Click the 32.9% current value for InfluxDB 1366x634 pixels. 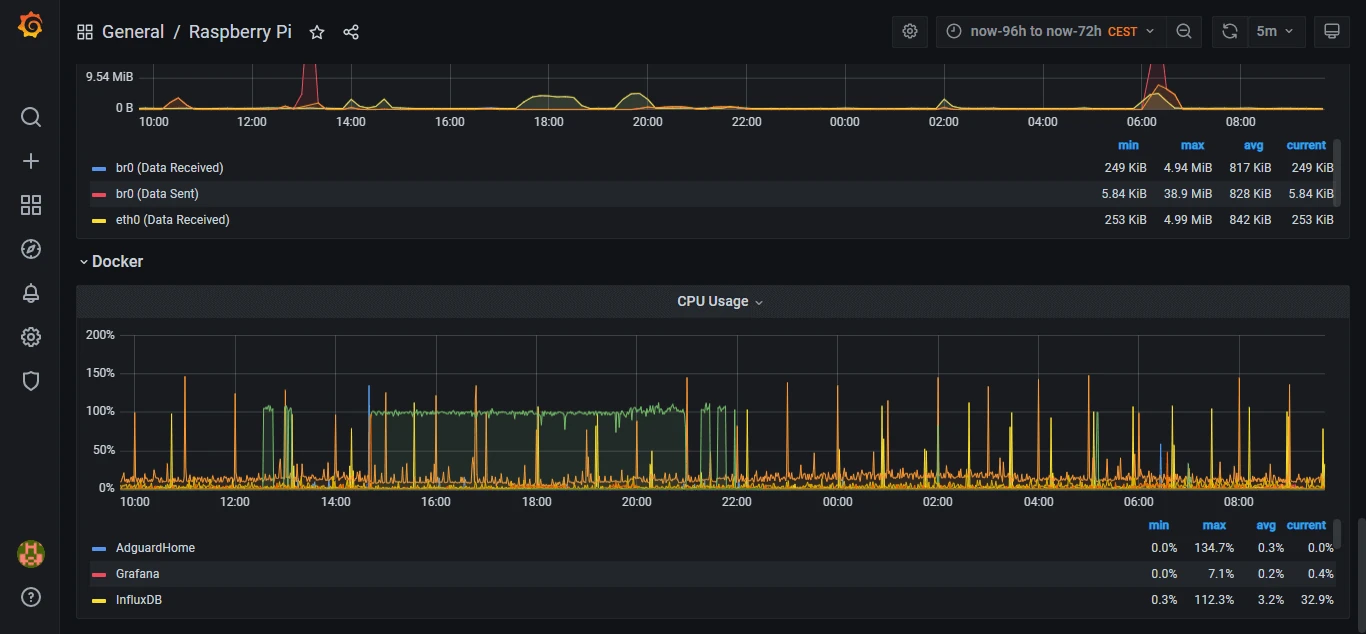click(x=1317, y=600)
